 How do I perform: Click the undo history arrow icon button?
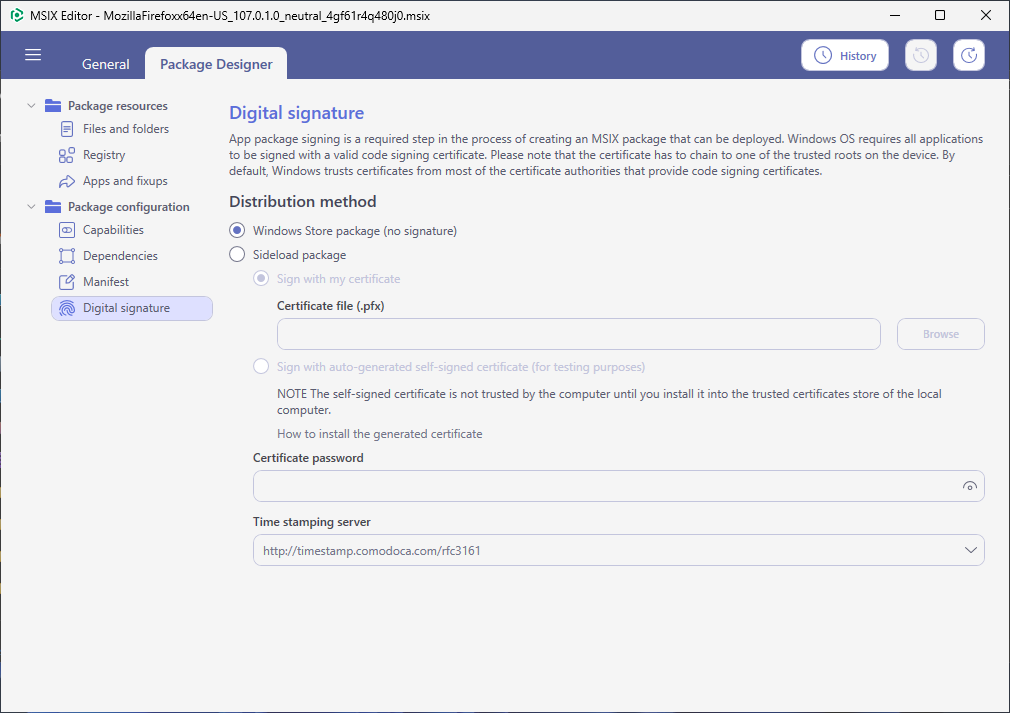pyautogui.click(x=920, y=55)
